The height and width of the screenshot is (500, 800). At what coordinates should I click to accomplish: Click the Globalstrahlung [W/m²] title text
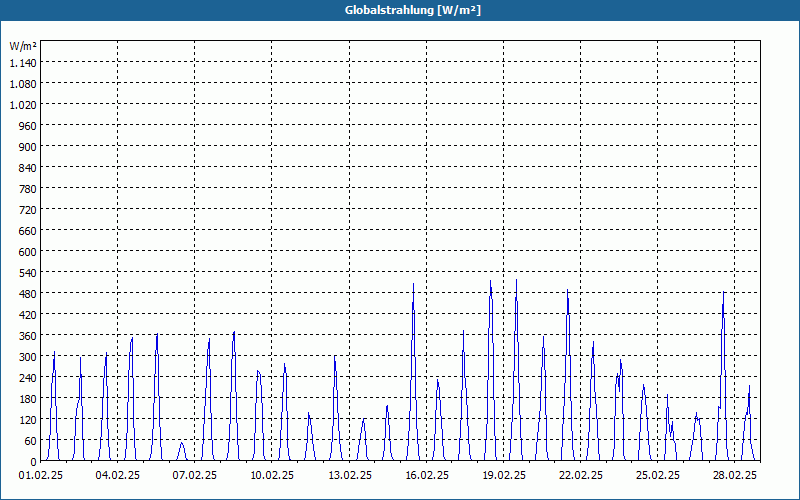click(x=412, y=10)
